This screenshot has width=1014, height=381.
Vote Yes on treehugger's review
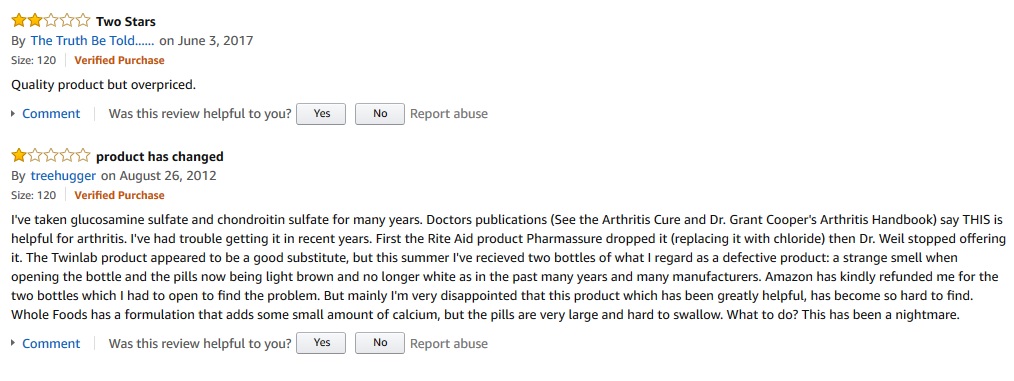321,343
